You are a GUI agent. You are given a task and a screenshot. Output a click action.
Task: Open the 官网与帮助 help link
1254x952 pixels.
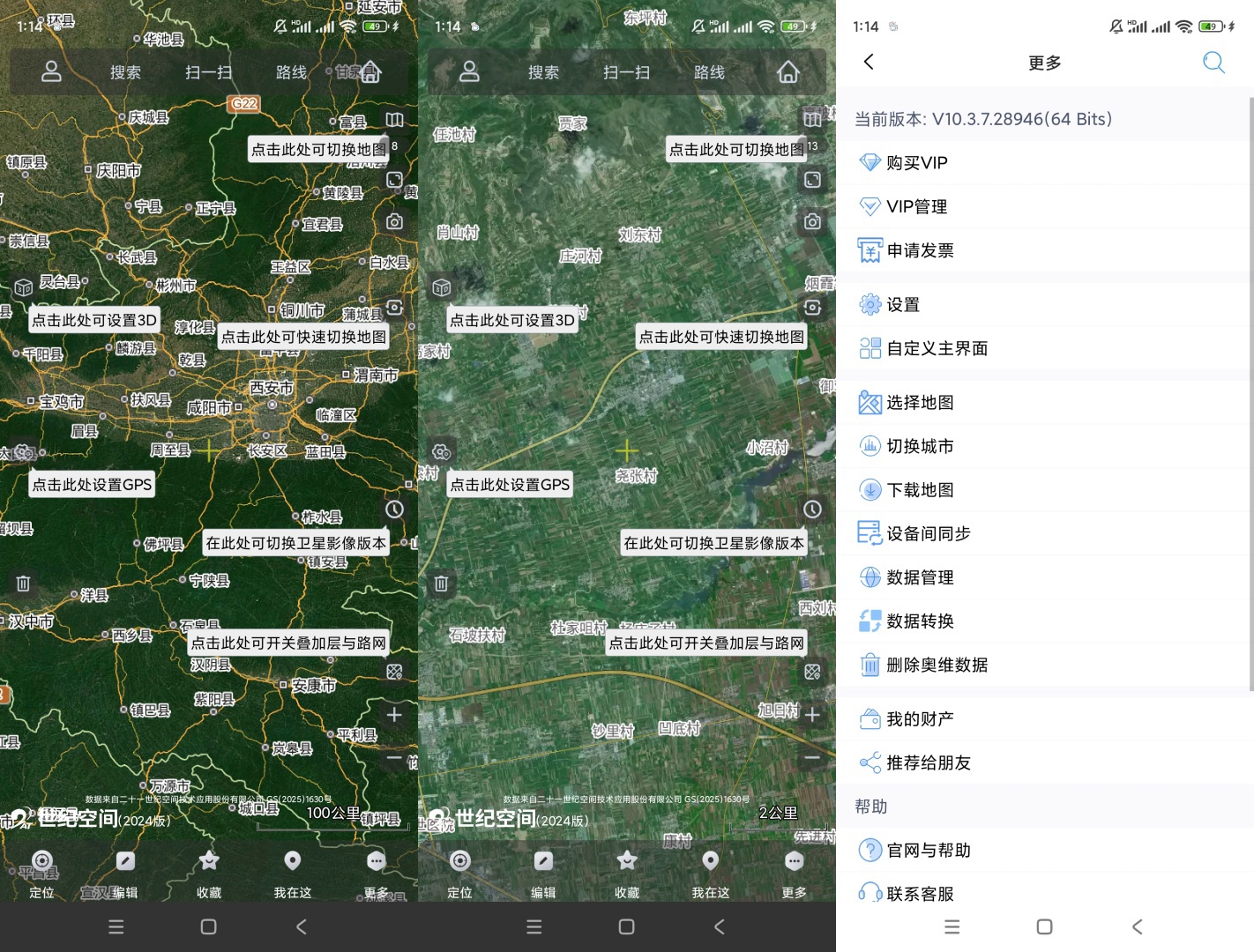926,850
